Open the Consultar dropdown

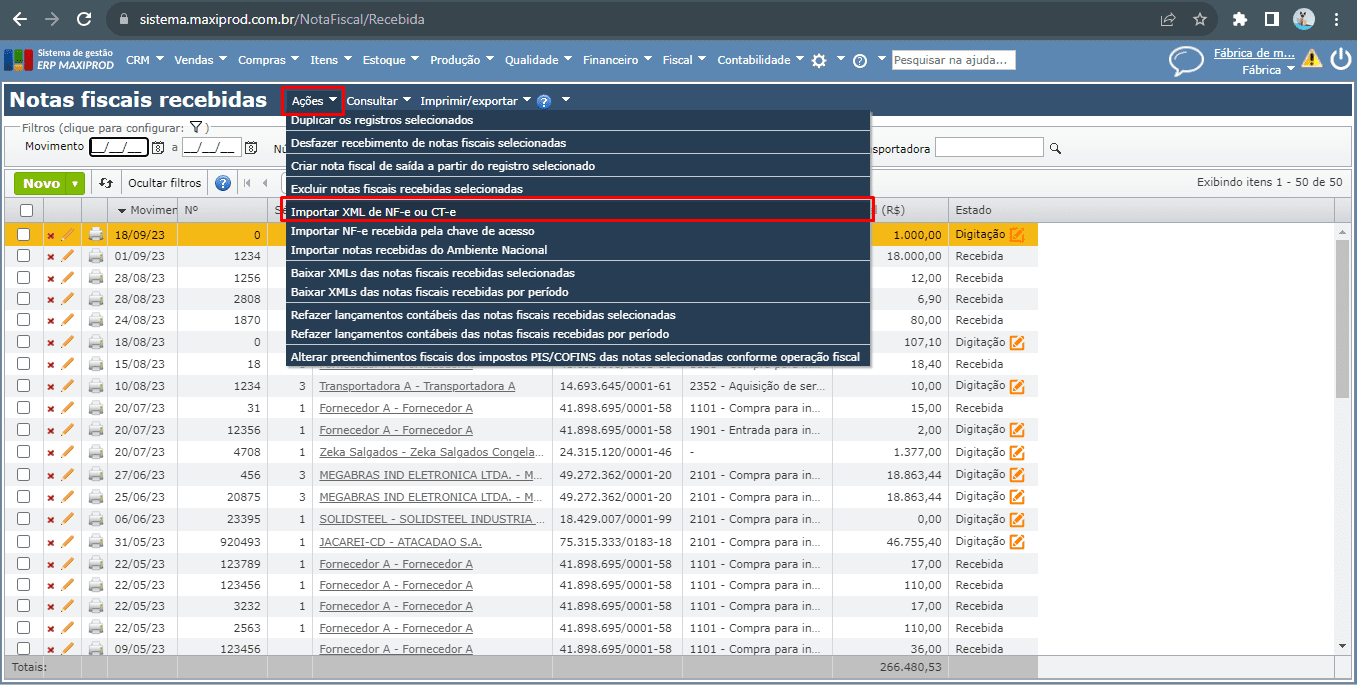(x=379, y=101)
